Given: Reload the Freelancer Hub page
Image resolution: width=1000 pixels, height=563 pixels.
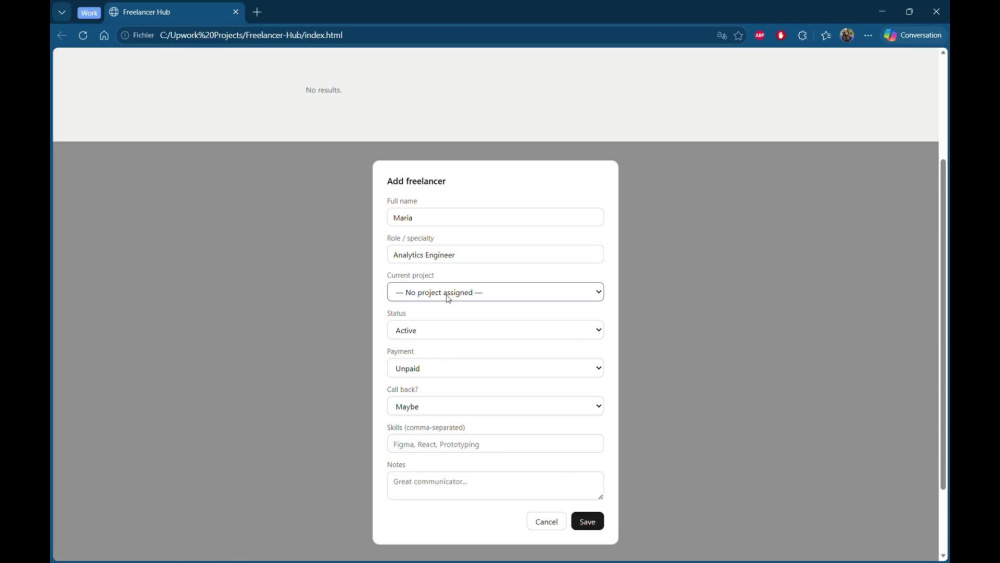Looking at the screenshot, I should [83, 35].
